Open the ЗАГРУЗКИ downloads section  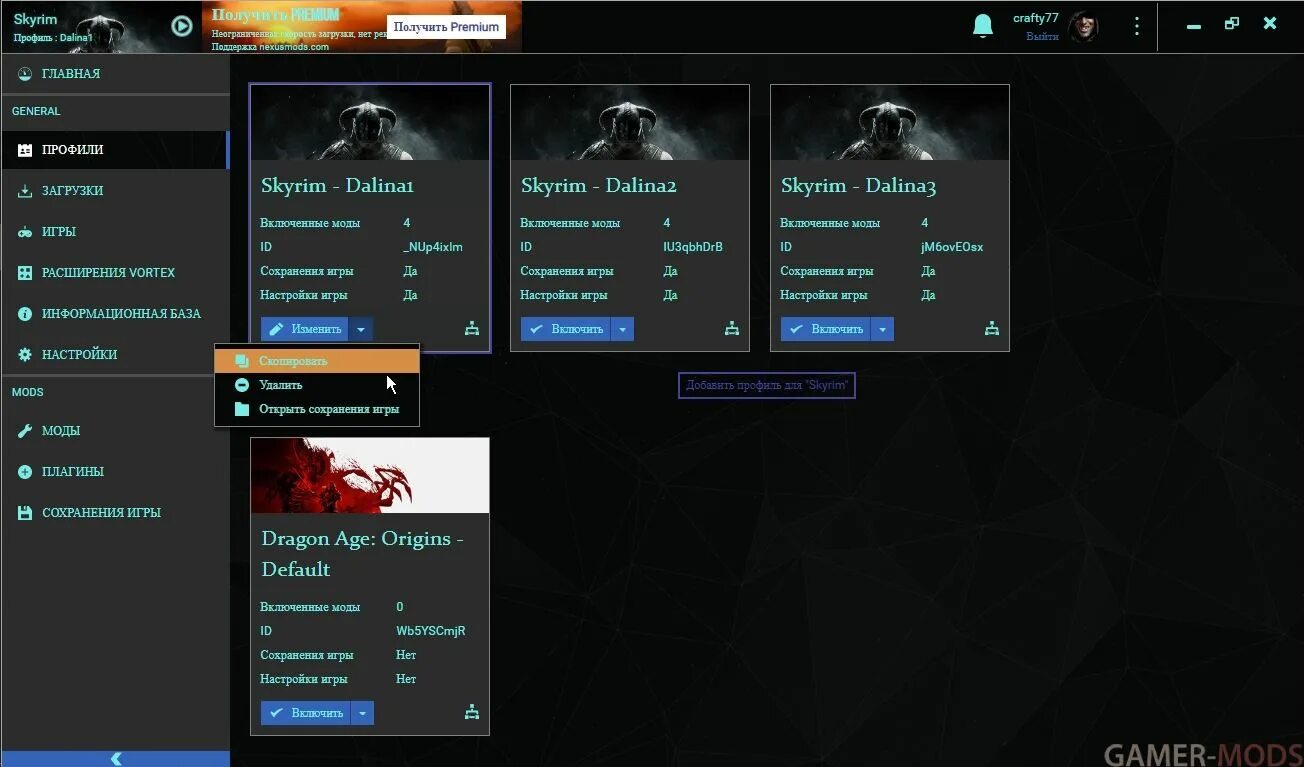click(x=115, y=191)
